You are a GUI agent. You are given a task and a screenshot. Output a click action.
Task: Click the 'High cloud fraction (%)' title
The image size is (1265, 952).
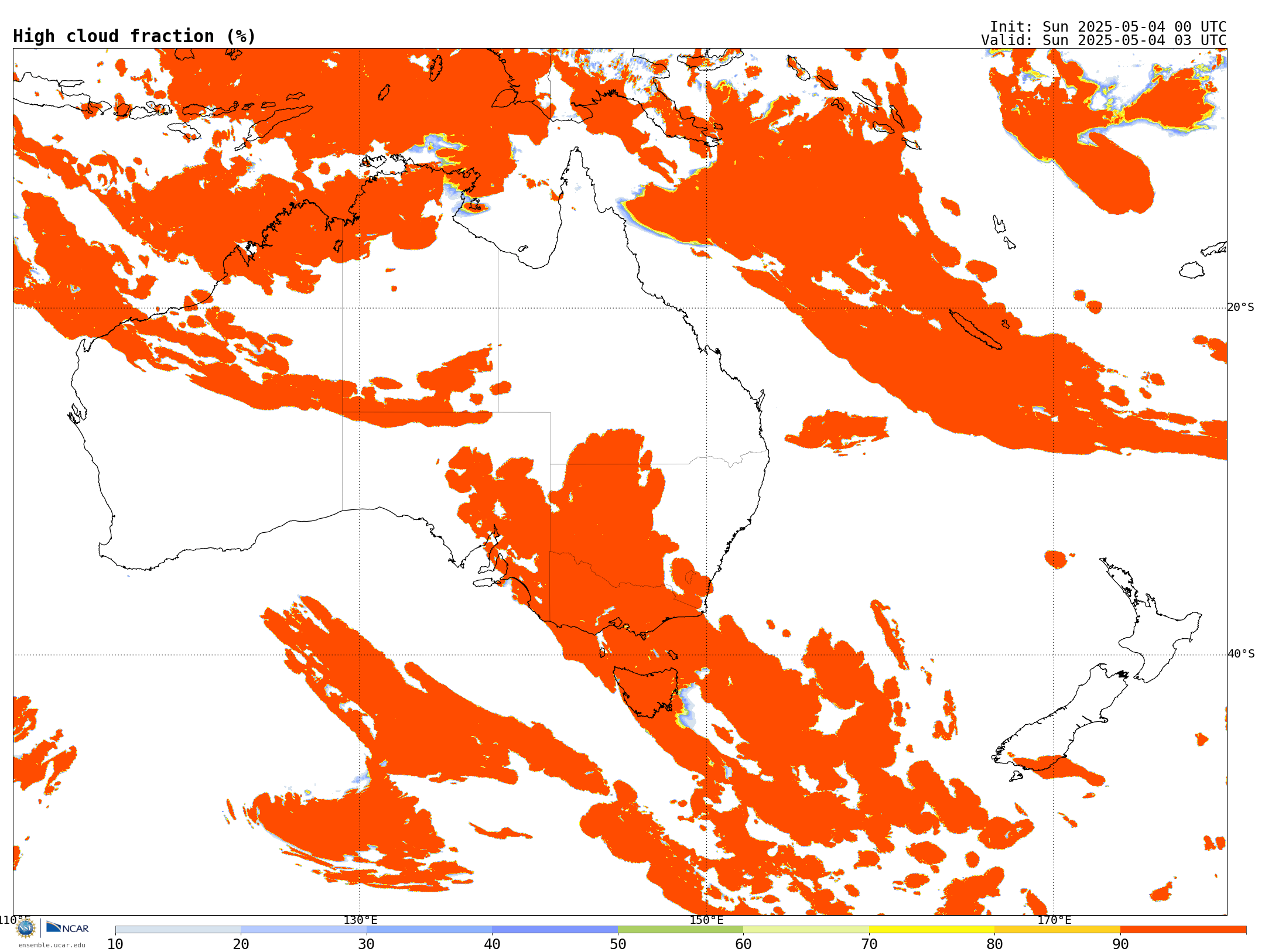(135, 36)
